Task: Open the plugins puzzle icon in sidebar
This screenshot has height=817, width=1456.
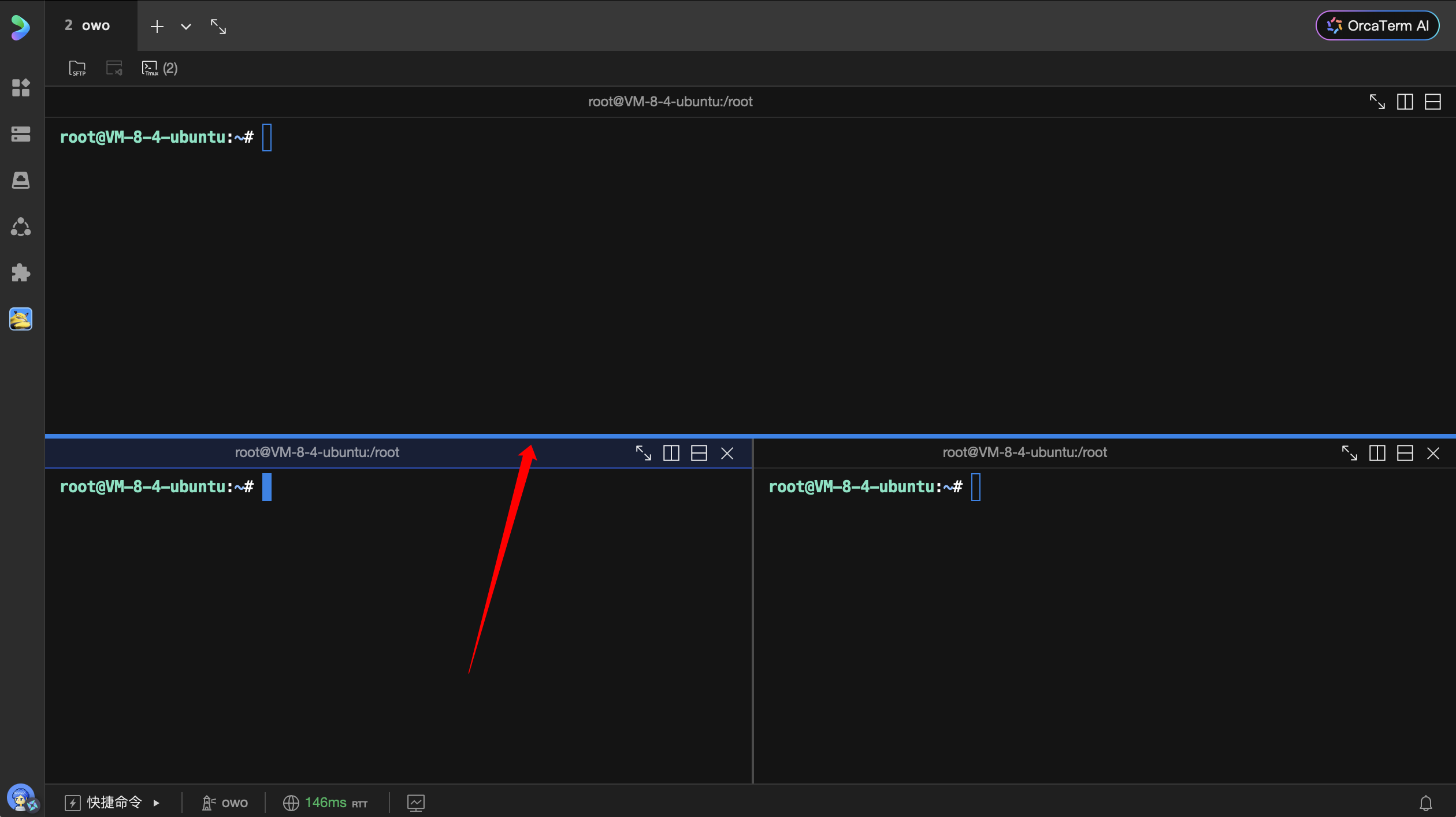Action: pyautogui.click(x=21, y=273)
